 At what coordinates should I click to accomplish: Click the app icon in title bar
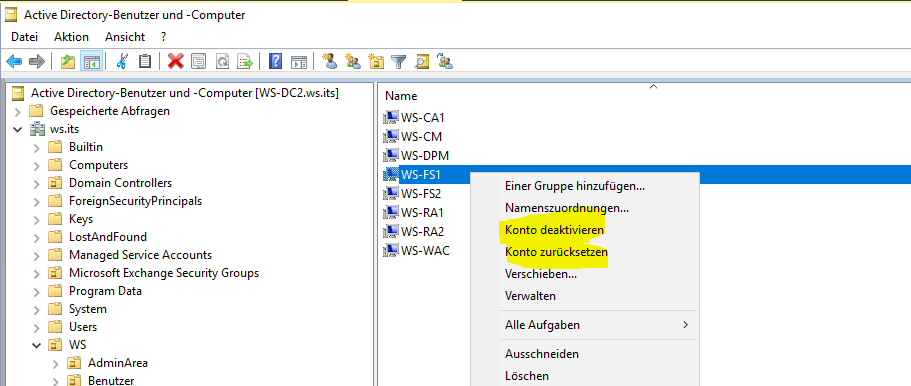[12, 15]
